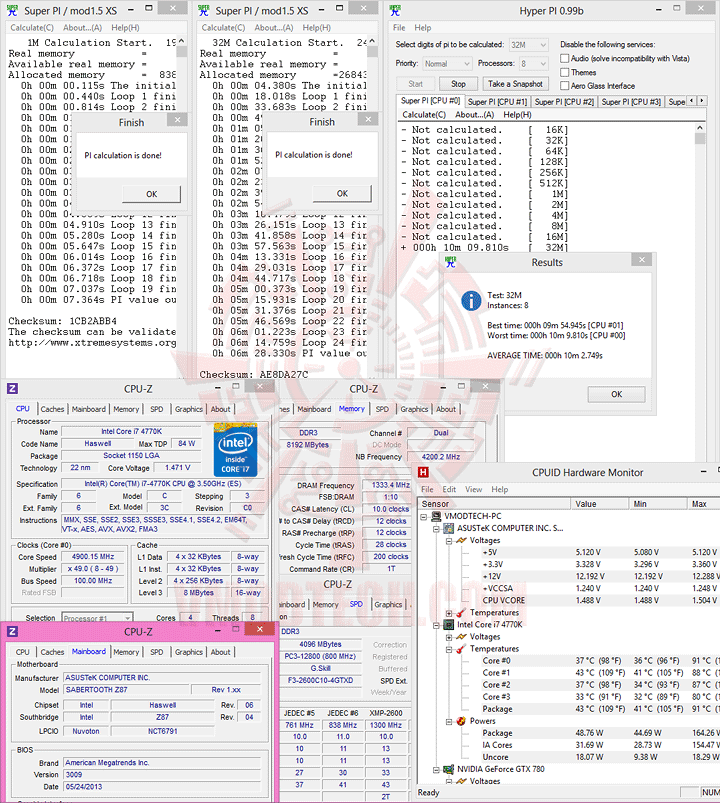Click the ASUSTeK motherboard icon in tree
Image resolution: width=720 pixels, height=803 pixels.
pos(449,528)
